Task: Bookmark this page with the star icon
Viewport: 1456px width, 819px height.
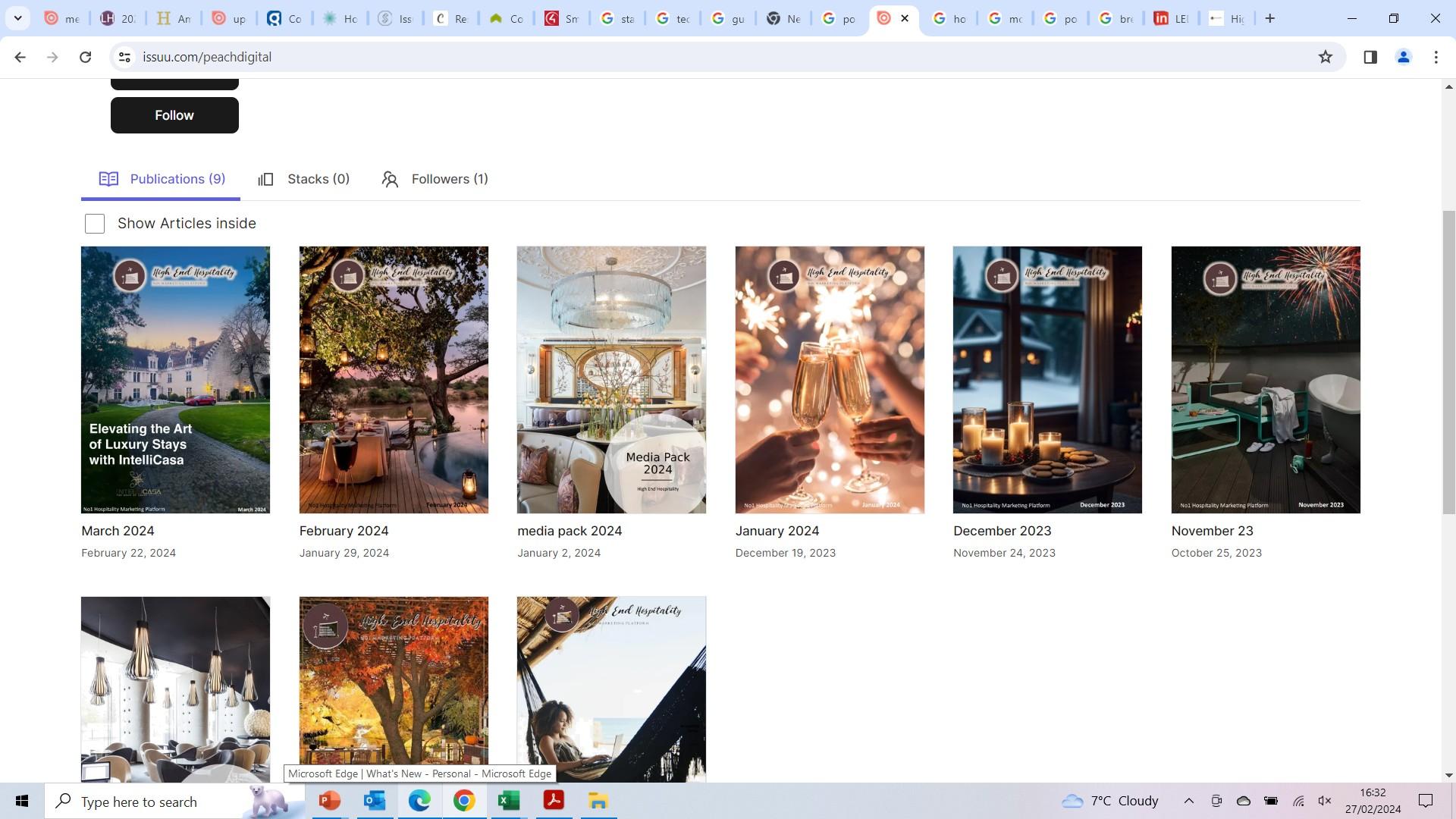Action: [1325, 57]
